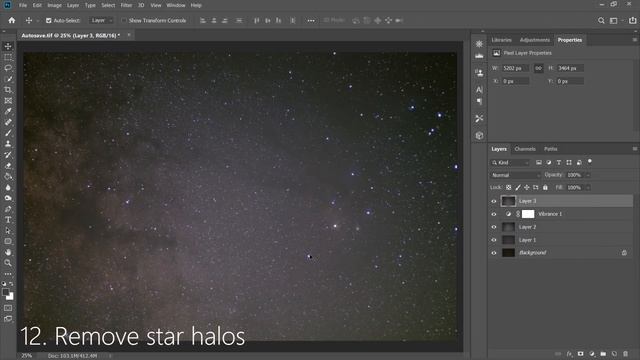
Task: Click the zoom level 25% status field
Action: 27,356
